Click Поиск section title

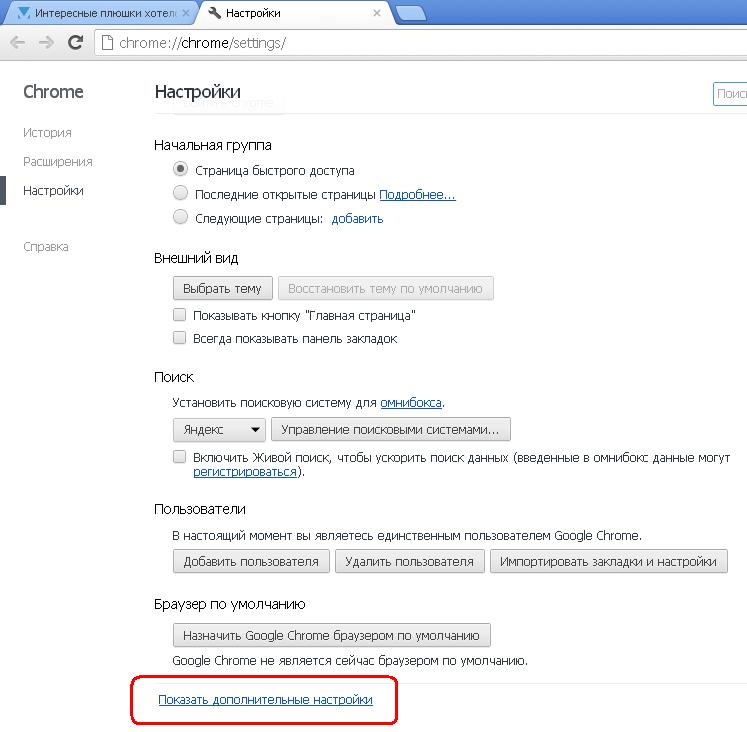click(x=174, y=377)
